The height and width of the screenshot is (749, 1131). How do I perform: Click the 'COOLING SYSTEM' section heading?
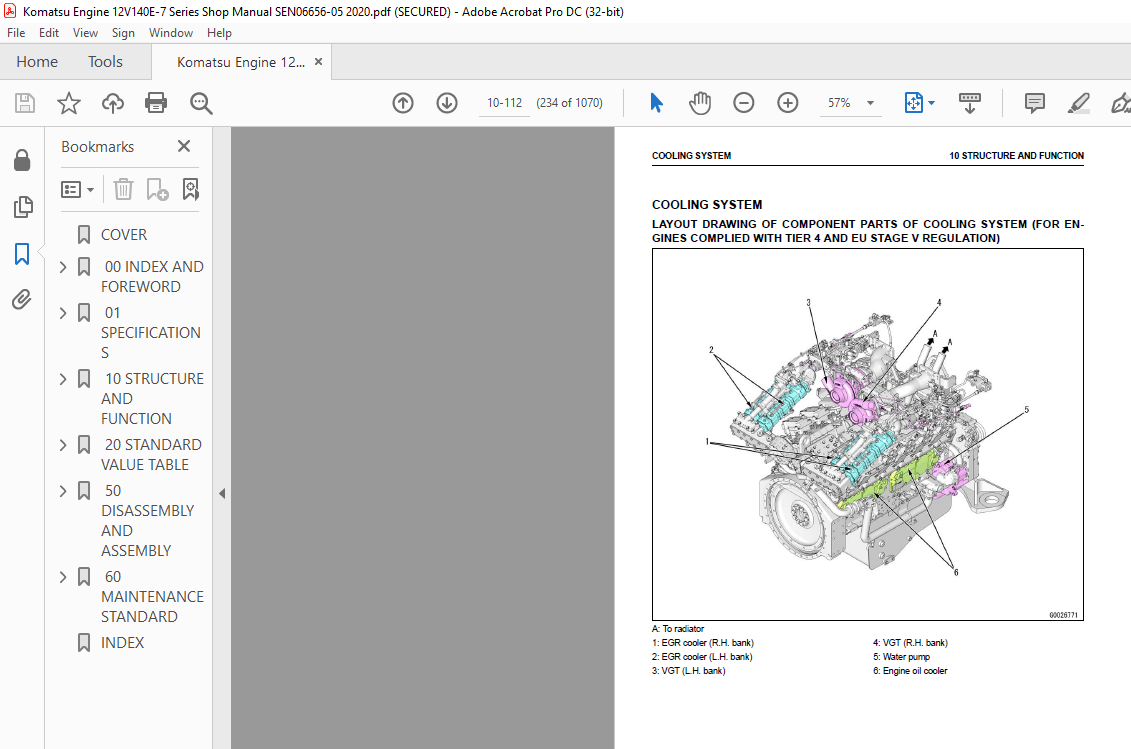[707, 205]
